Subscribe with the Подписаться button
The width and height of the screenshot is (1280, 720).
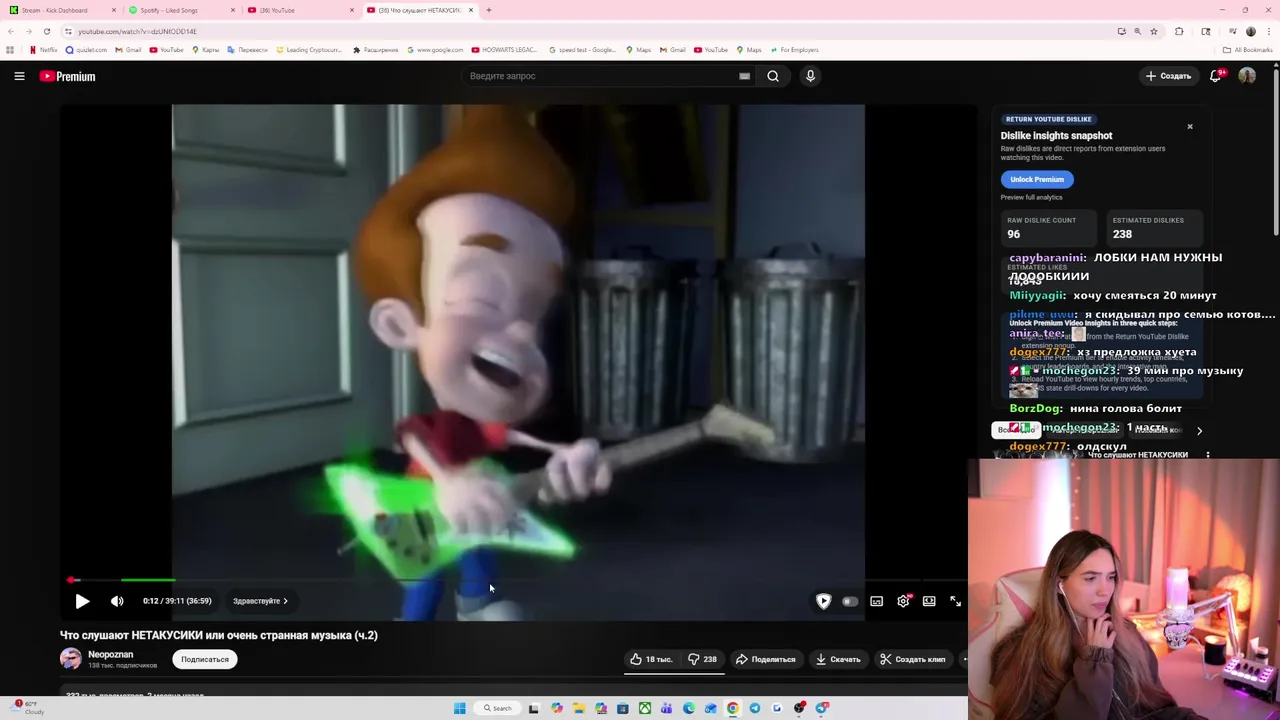point(205,659)
